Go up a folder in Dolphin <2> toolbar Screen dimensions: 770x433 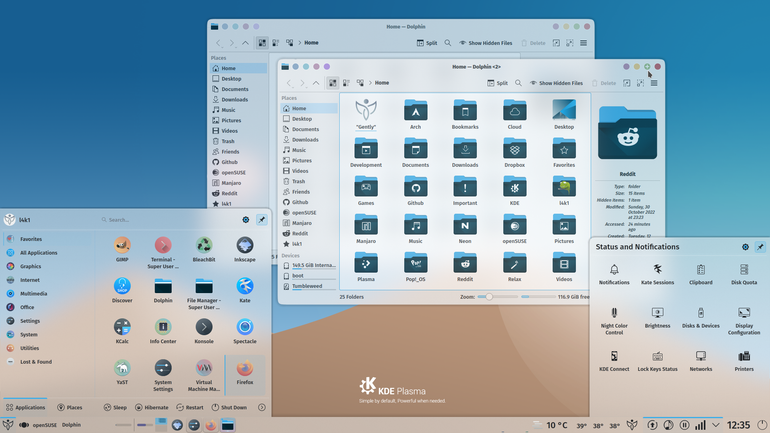[x=316, y=83]
